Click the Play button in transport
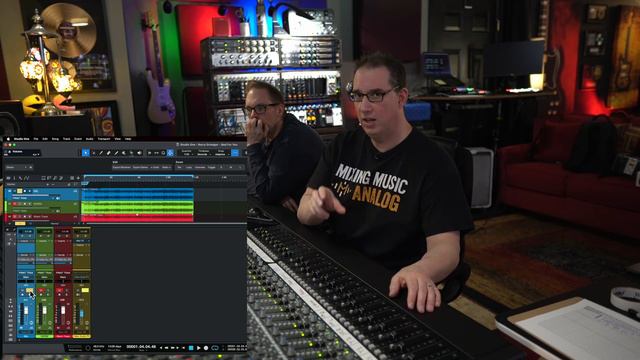The image size is (640, 360). pos(198,348)
